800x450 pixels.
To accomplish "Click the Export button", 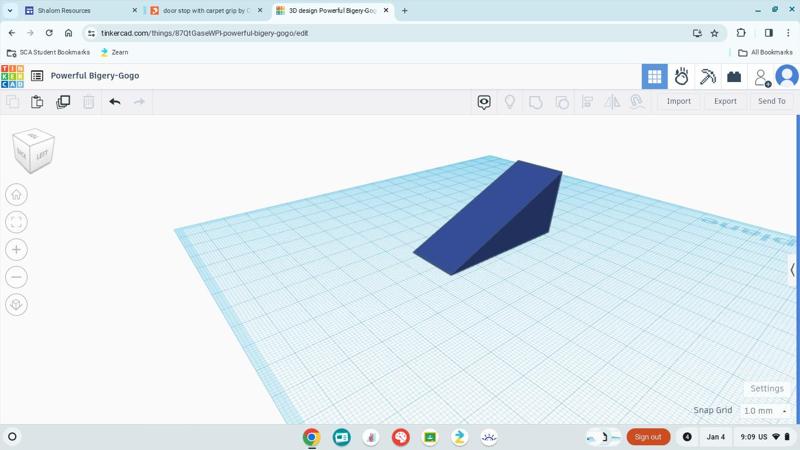I will (725, 101).
